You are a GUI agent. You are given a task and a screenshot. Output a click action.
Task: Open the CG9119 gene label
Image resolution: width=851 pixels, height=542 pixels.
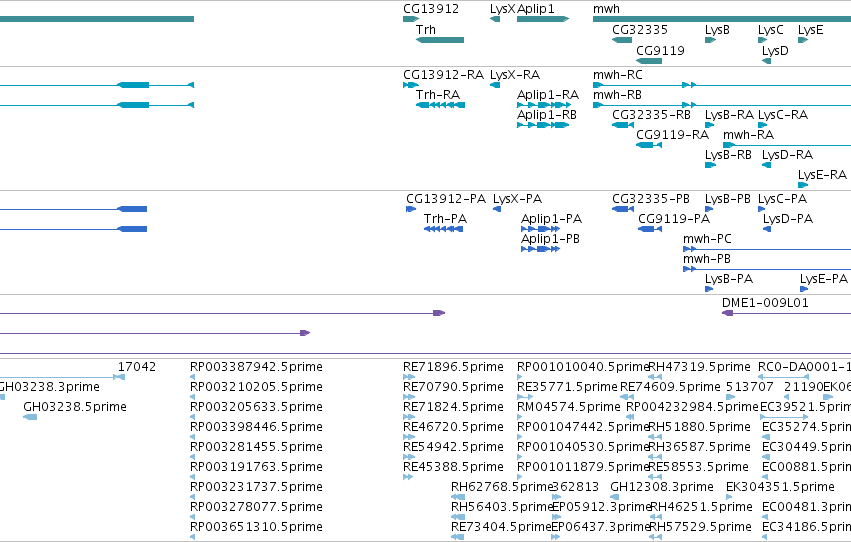pyautogui.click(x=660, y=50)
